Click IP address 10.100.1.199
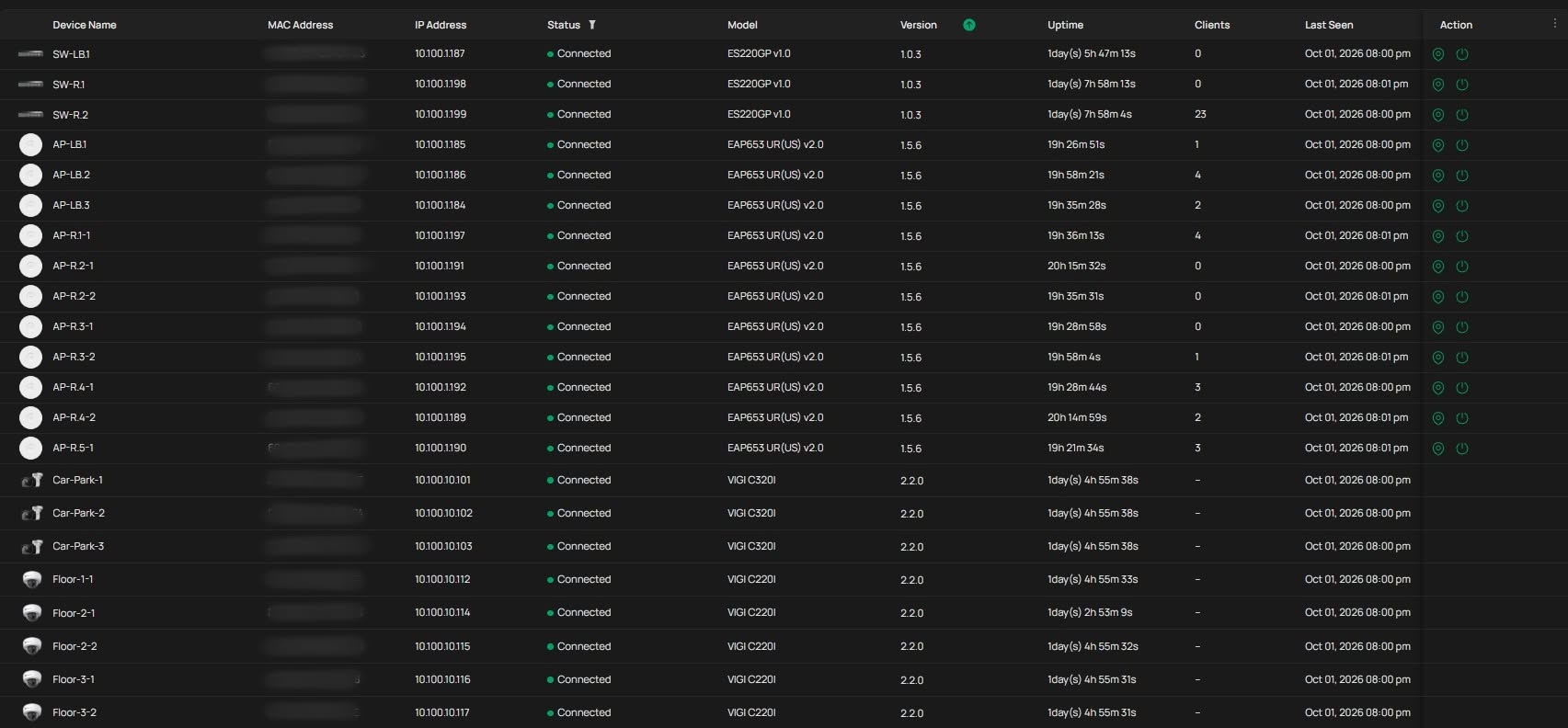The image size is (1568, 728). (441, 114)
